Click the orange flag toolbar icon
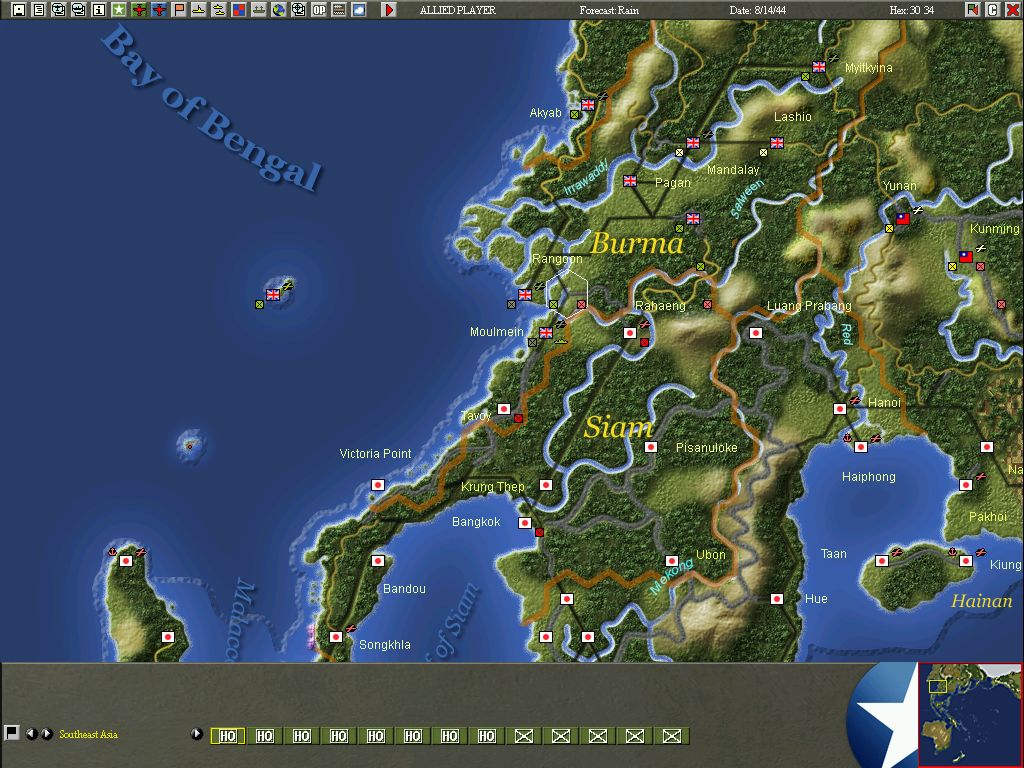Screen dimensions: 1024x768 (x=179, y=10)
